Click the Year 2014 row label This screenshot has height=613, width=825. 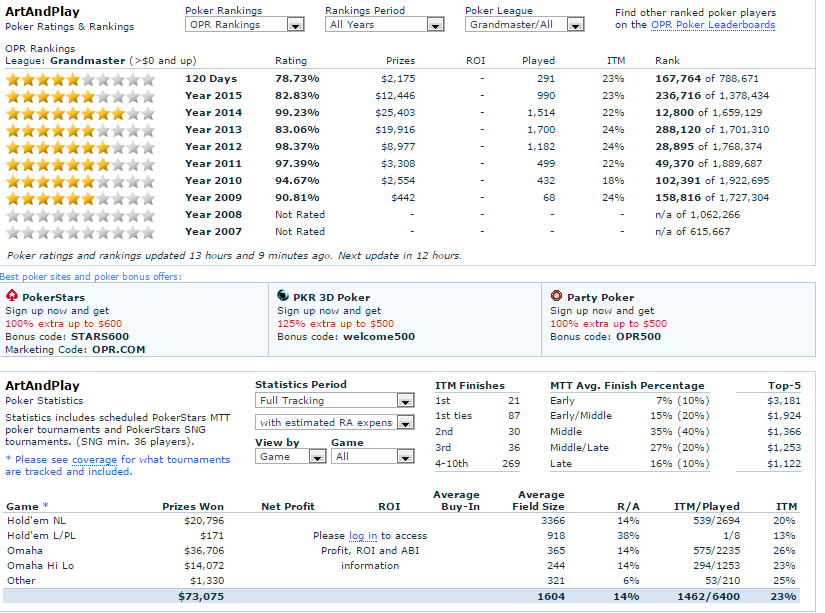pyautogui.click(x=213, y=113)
